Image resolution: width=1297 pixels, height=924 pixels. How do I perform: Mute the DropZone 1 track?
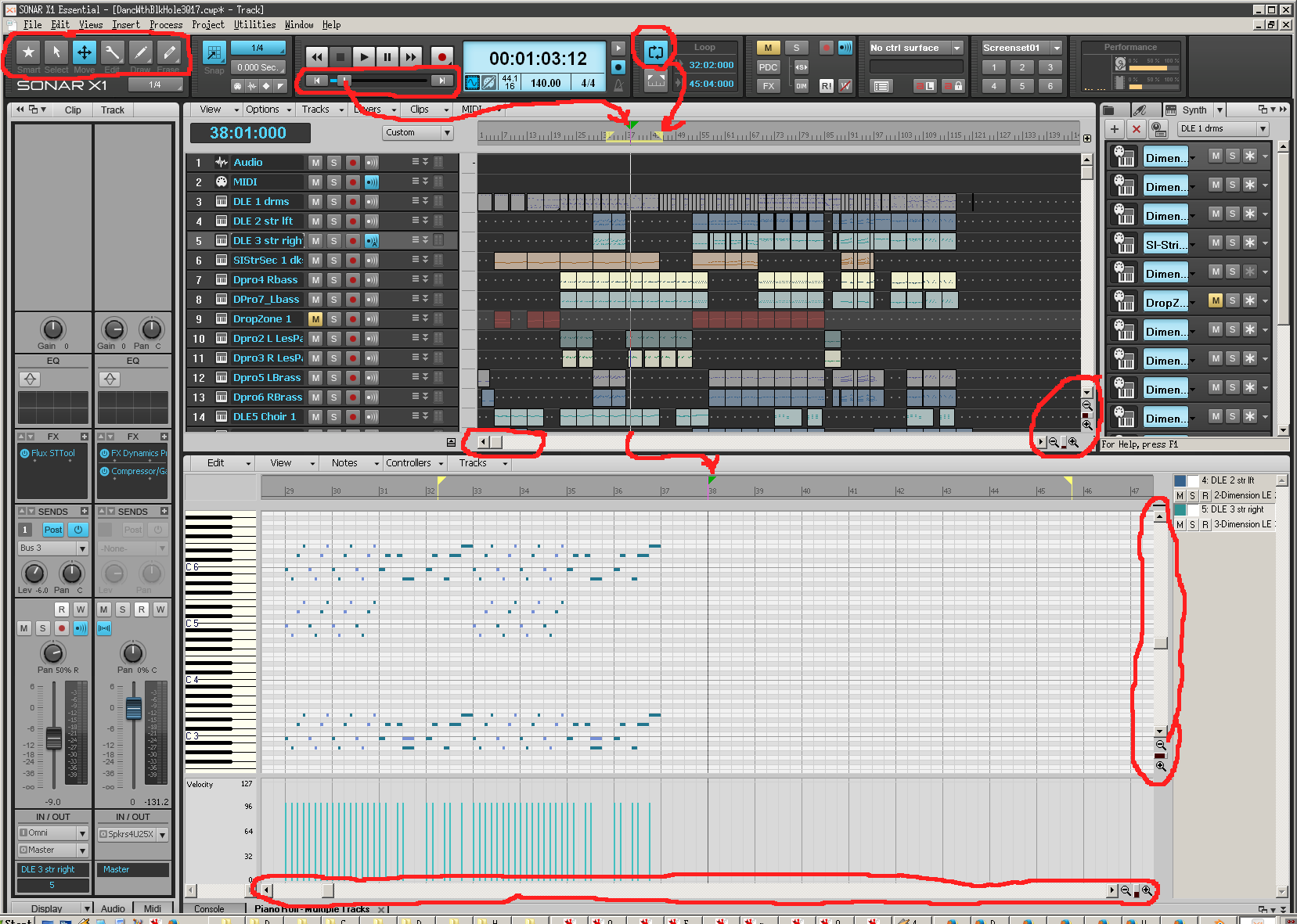click(x=315, y=319)
